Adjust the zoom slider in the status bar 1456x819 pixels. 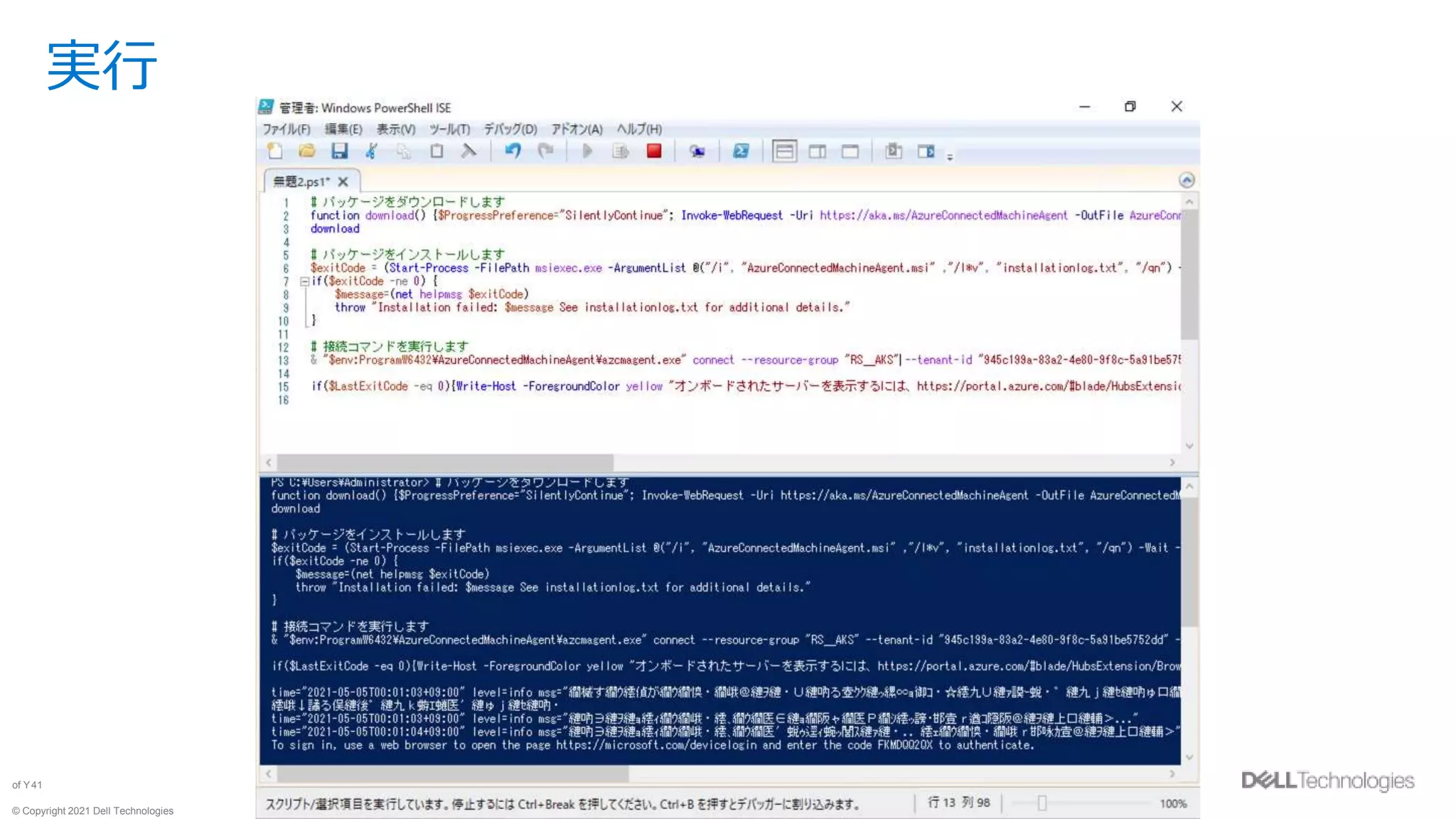pyautogui.click(x=1042, y=803)
